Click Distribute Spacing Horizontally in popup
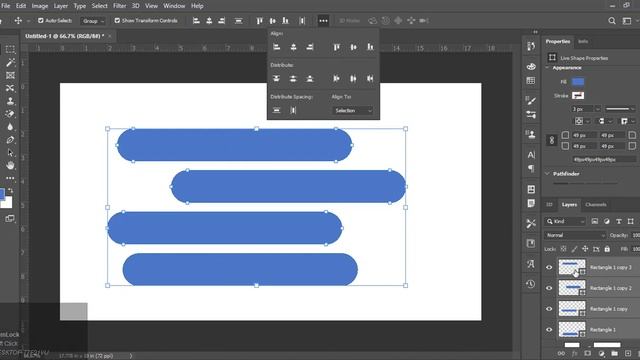 (x=293, y=110)
